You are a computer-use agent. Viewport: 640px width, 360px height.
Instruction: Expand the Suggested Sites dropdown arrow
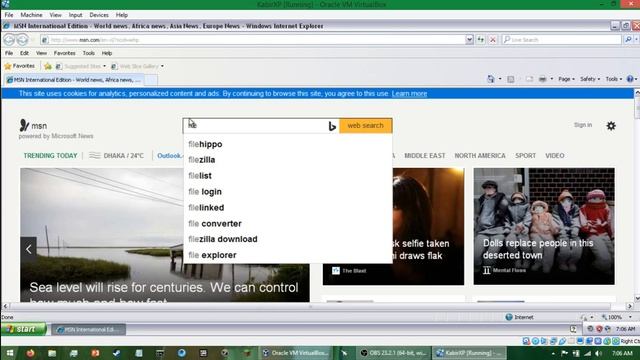(104, 66)
